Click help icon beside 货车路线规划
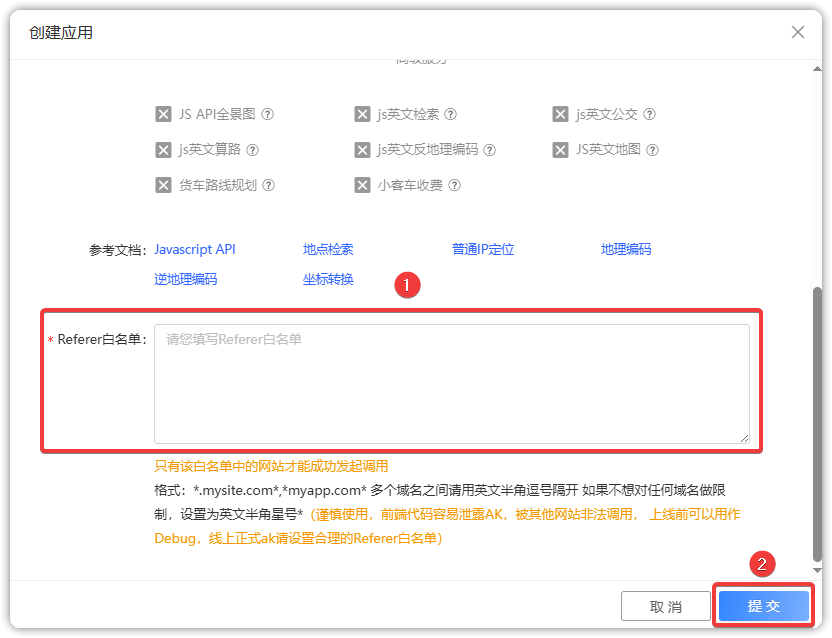The height and width of the screenshot is (638, 832). point(268,185)
